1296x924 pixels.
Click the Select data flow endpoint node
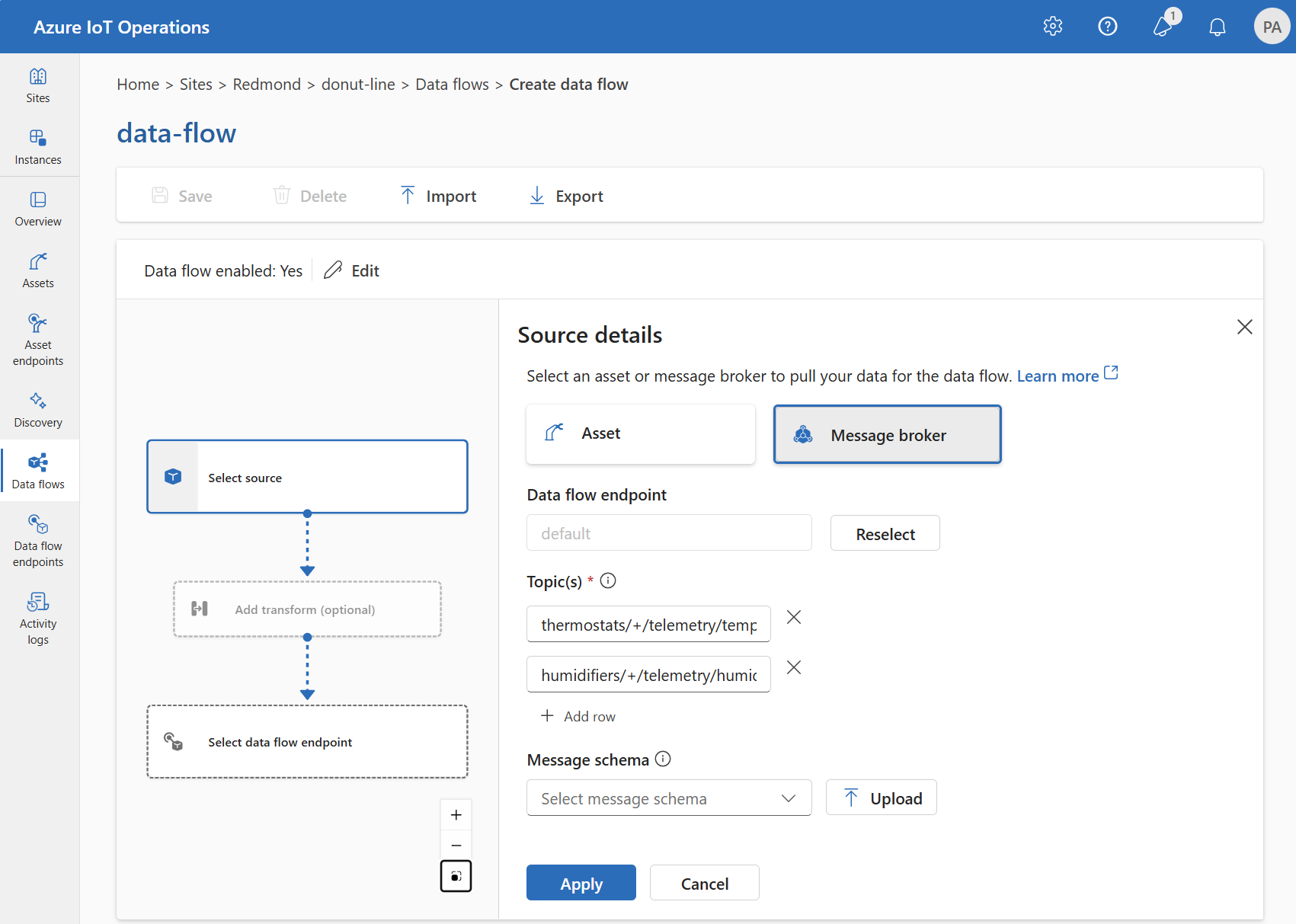307,741
